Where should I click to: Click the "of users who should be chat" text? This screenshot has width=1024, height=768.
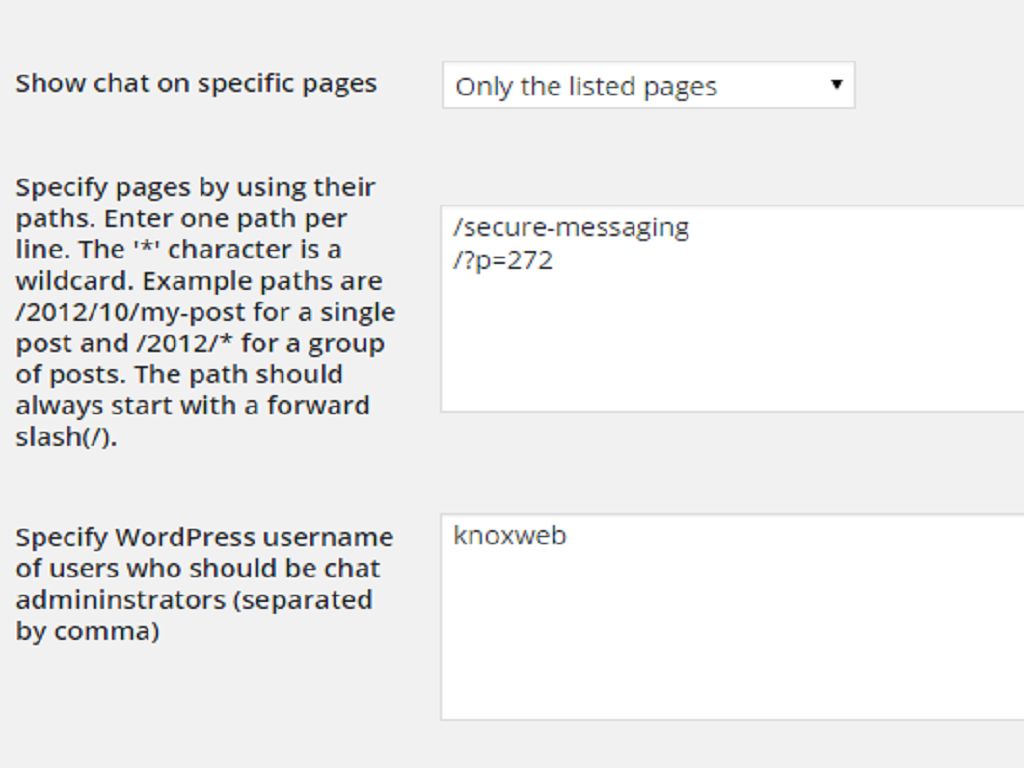click(x=198, y=568)
